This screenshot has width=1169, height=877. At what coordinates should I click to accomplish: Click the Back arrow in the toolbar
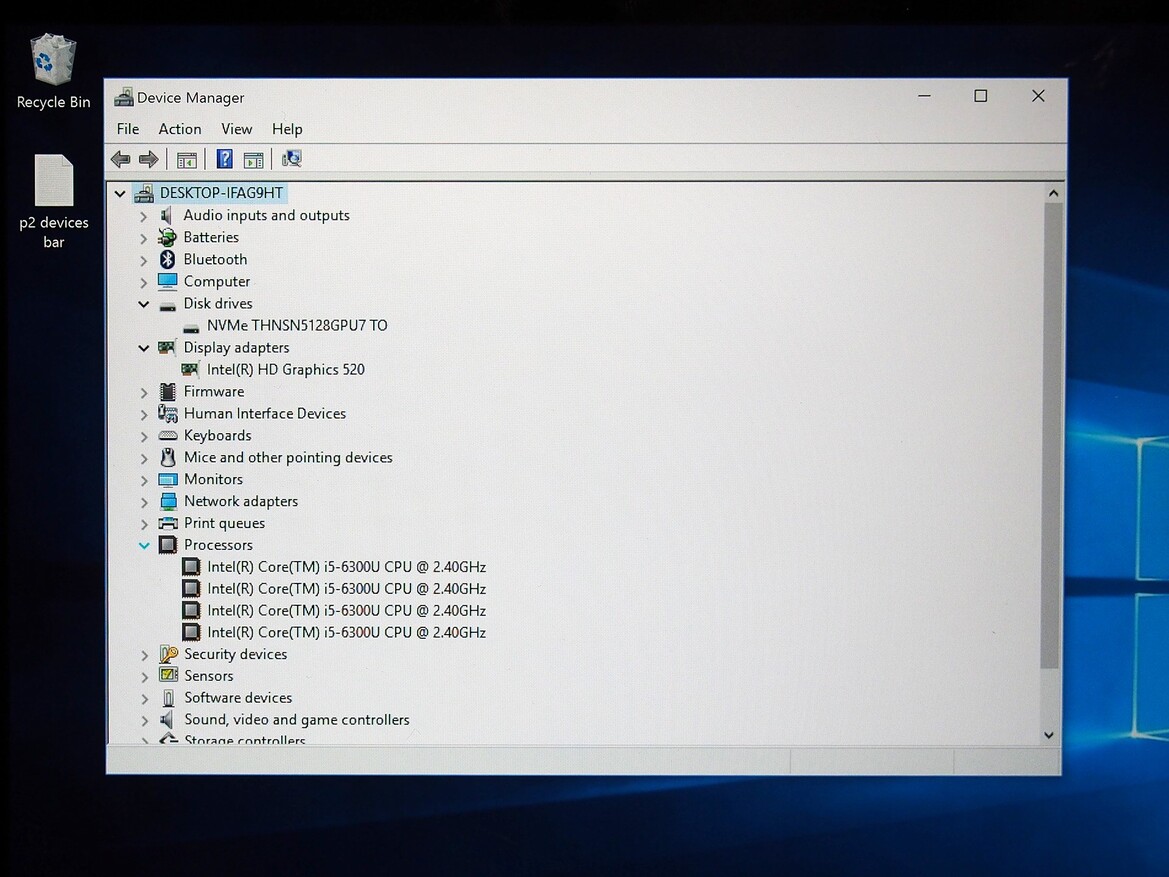tap(120, 159)
